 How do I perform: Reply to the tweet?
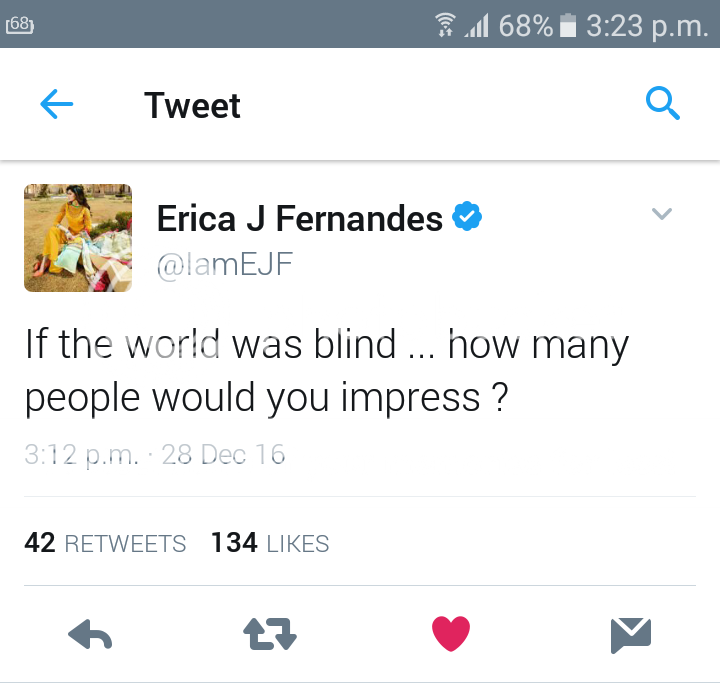pos(89,632)
